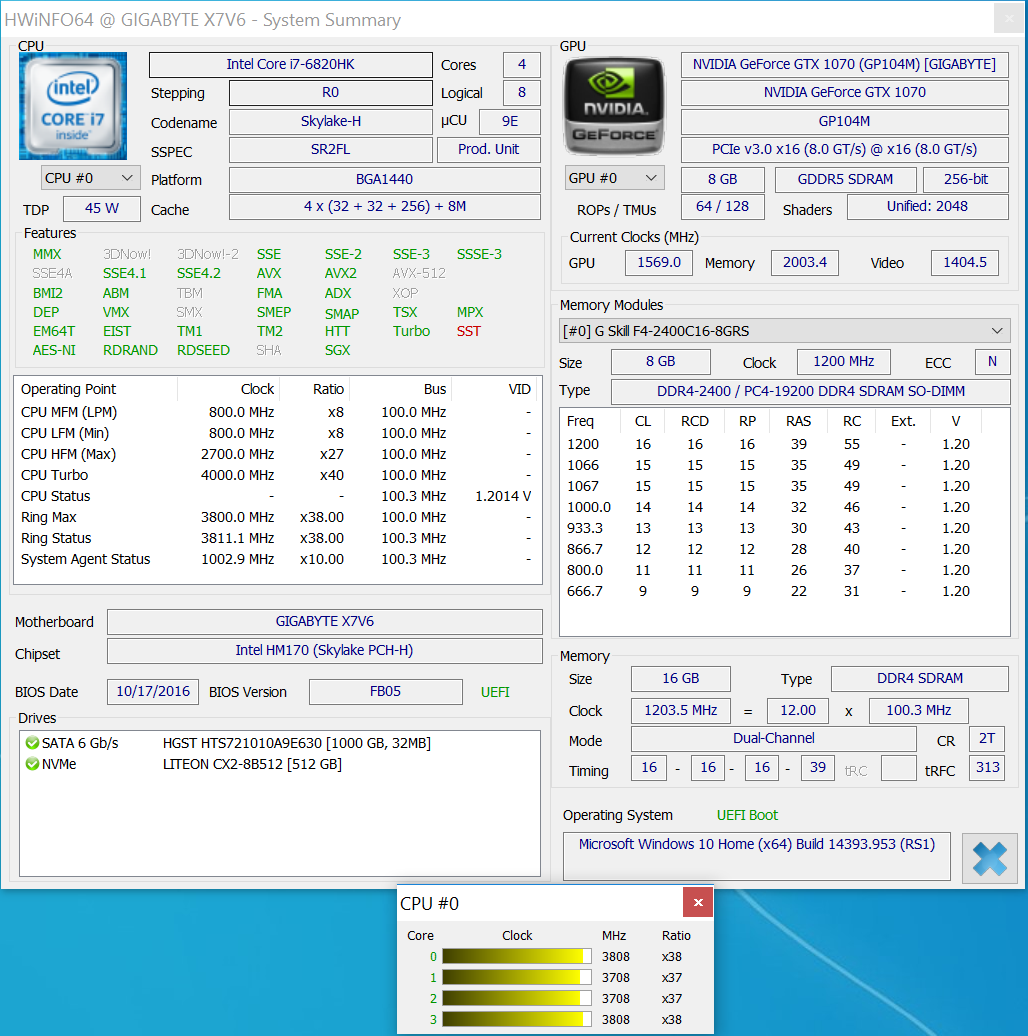This screenshot has width=1028, height=1036.
Task: Click the Video clock 1404.5 value
Action: pyautogui.click(x=965, y=263)
